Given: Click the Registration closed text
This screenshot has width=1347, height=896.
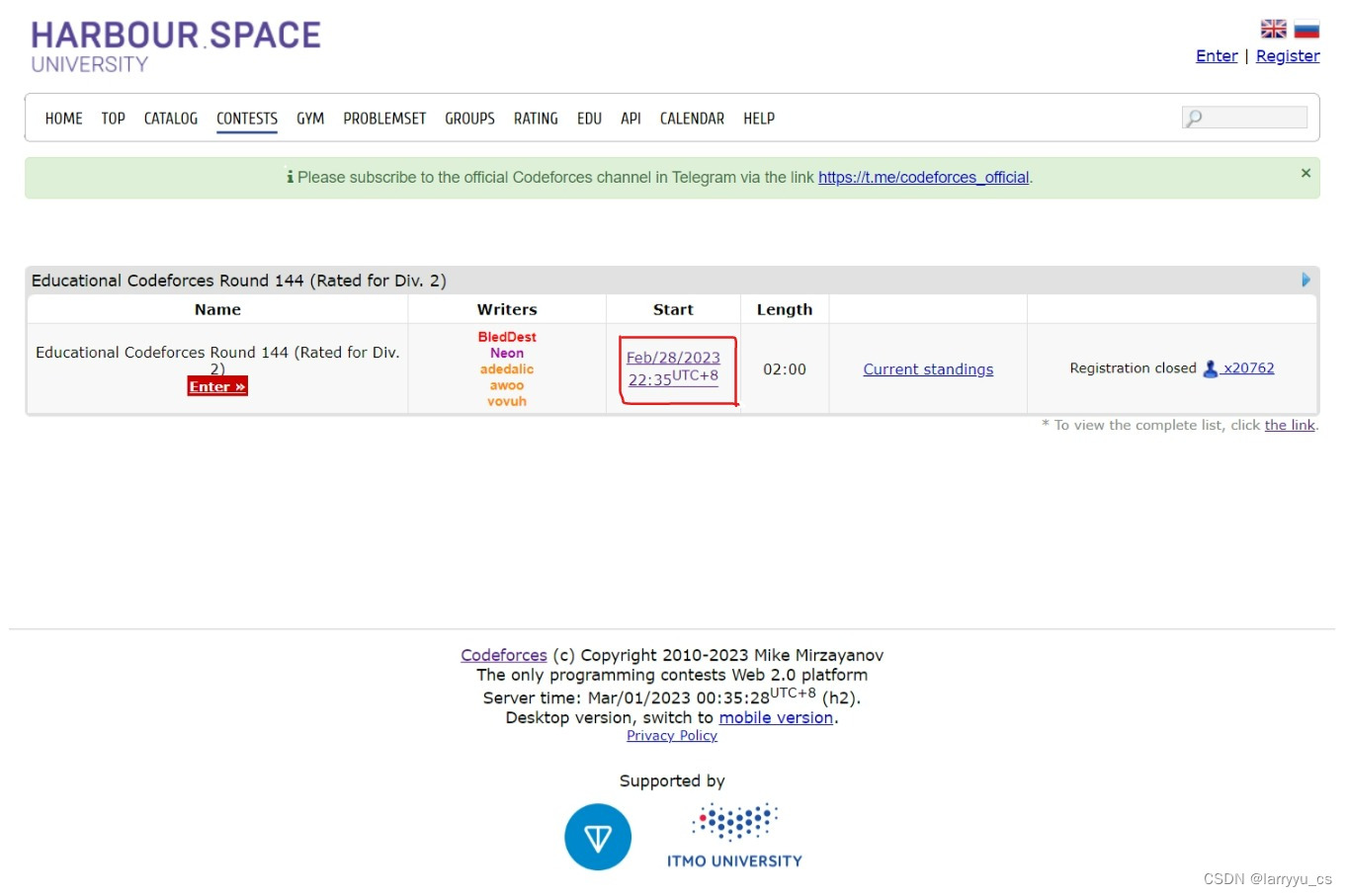Looking at the screenshot, I should click(1133, 368).
